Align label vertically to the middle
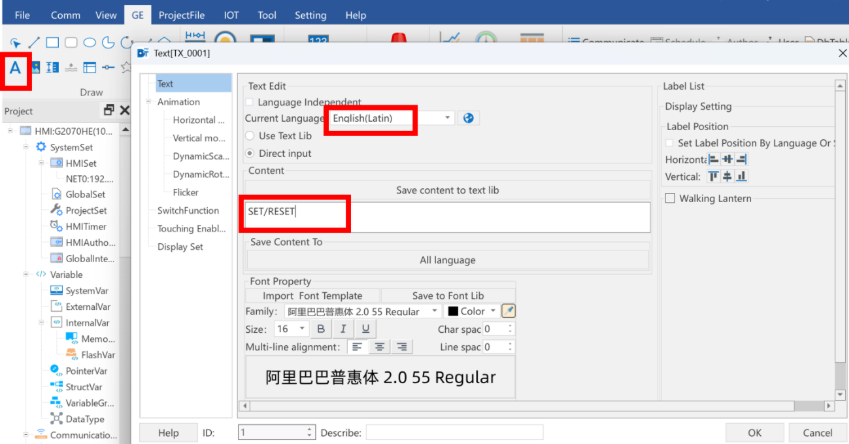This screenshot has width=849, height=444. 727,177
